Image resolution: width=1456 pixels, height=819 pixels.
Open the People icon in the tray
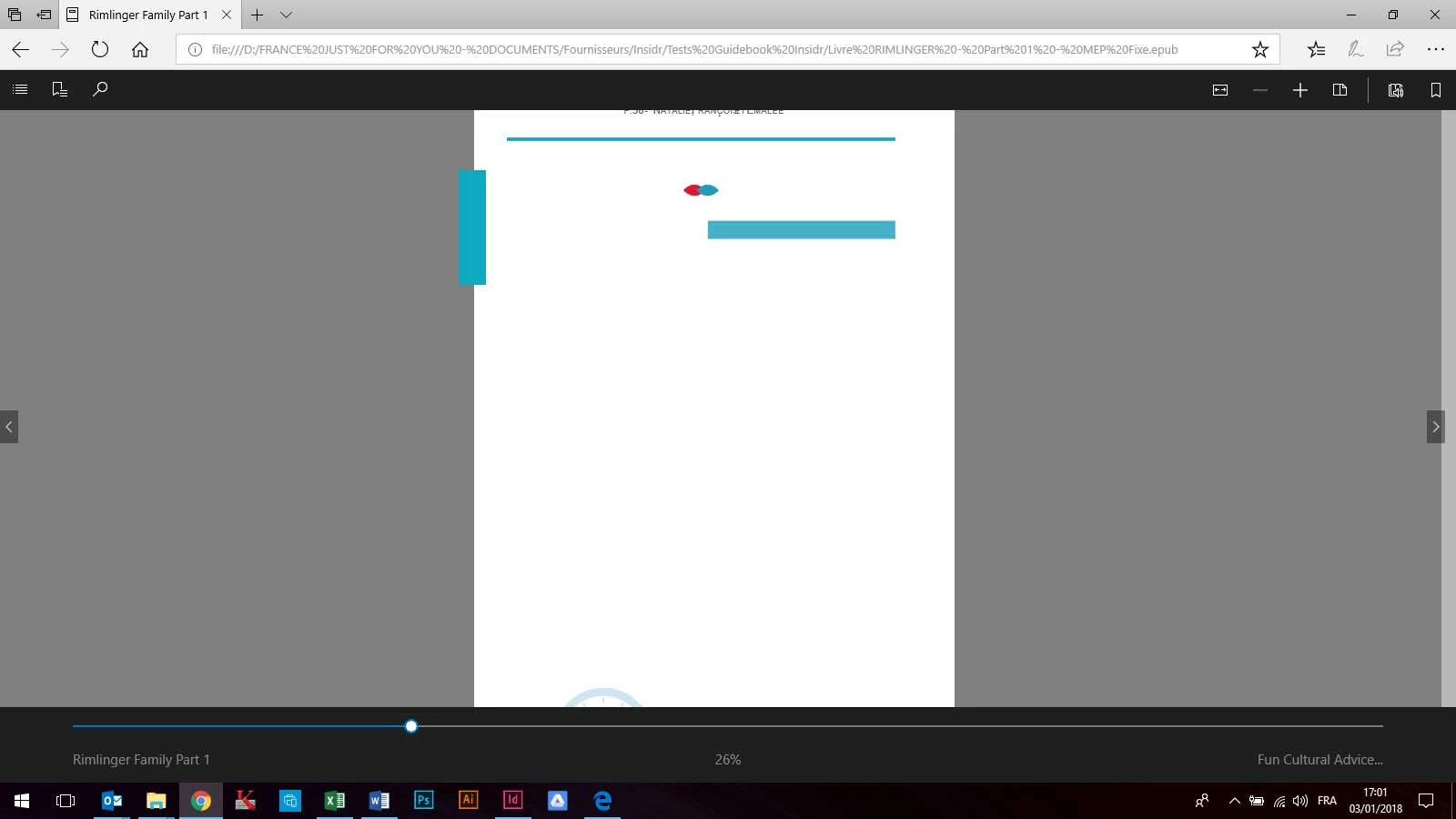point(1202,801)
